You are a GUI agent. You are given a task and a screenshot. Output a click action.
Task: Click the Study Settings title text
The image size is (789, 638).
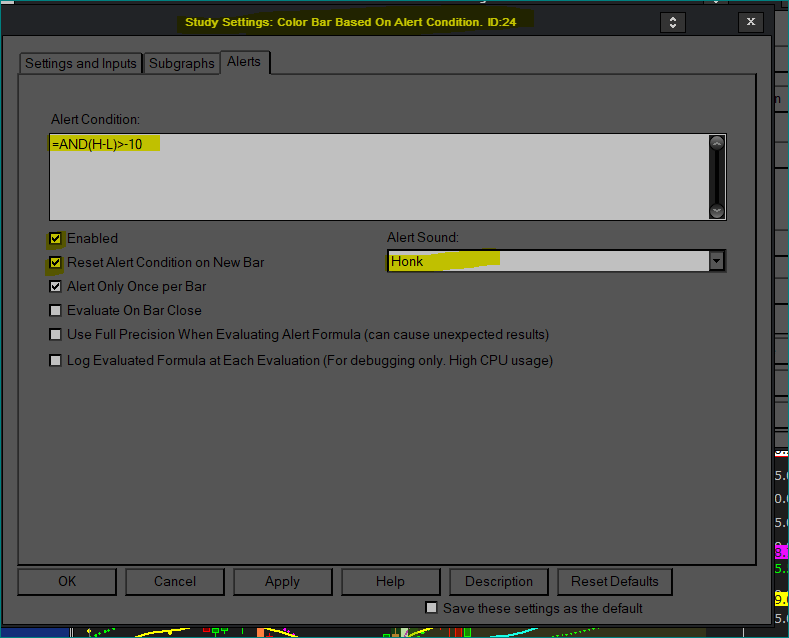click(x=351, y=22)
